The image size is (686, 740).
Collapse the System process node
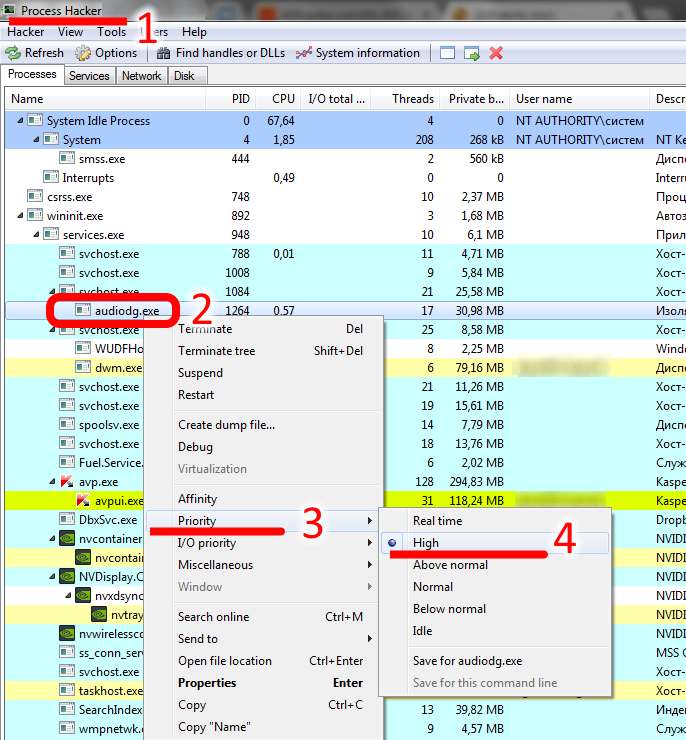pos(36,140)
